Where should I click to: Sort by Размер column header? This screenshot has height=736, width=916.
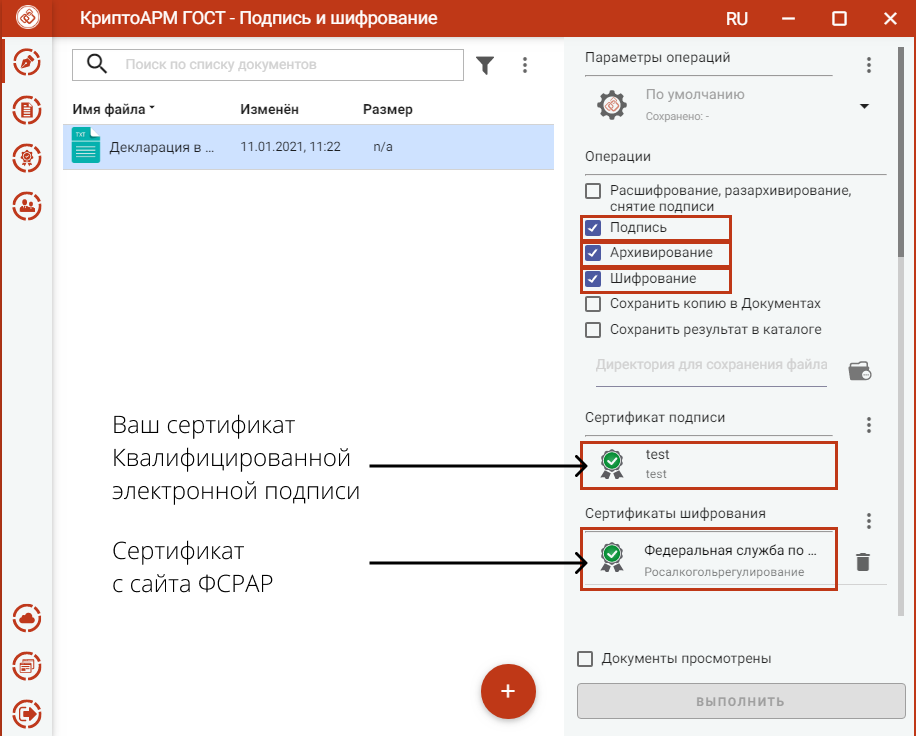[388, 109]
